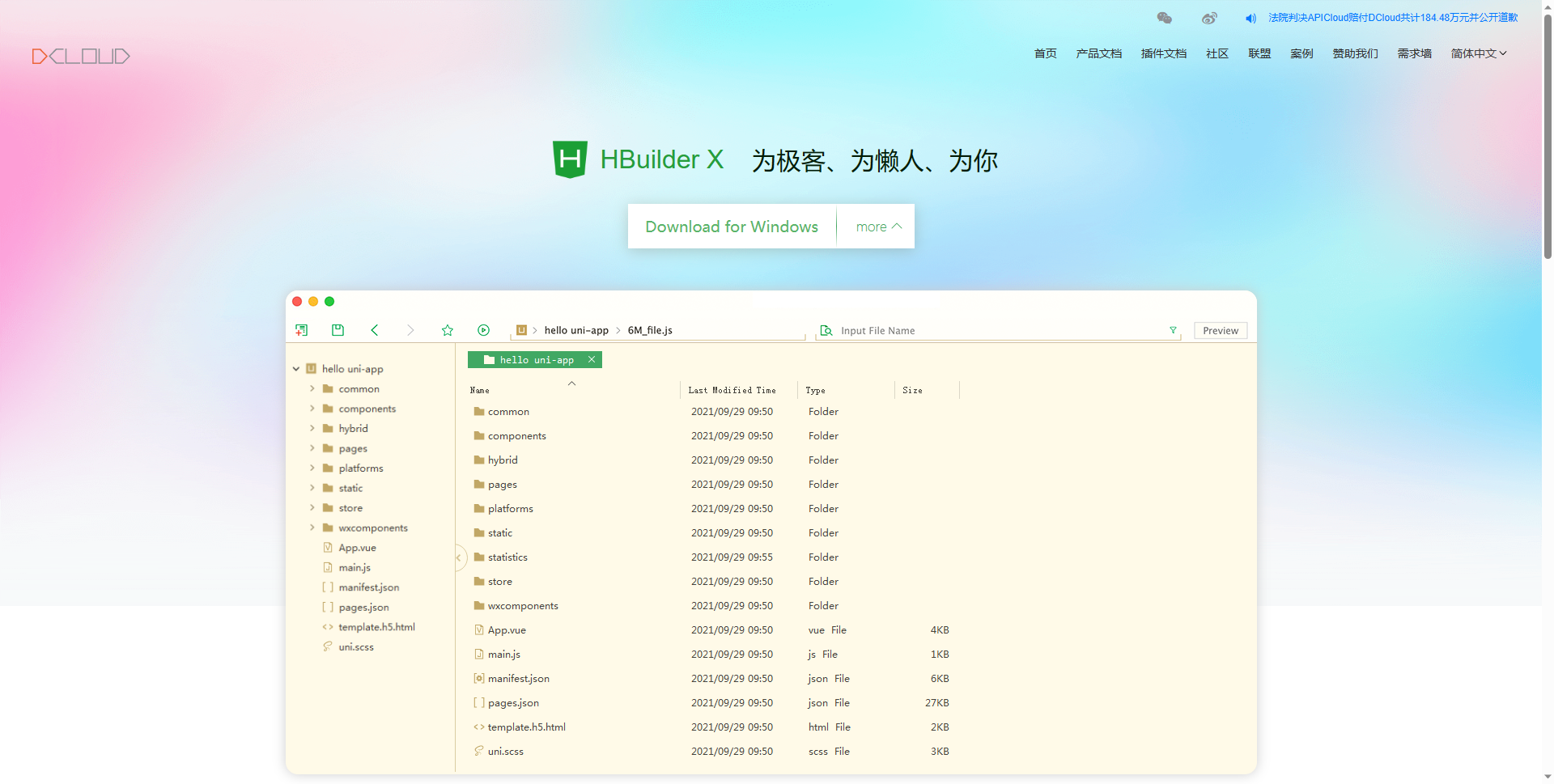
Task: Select the back navigation arrow icon
Action: (x=374, y=330)
